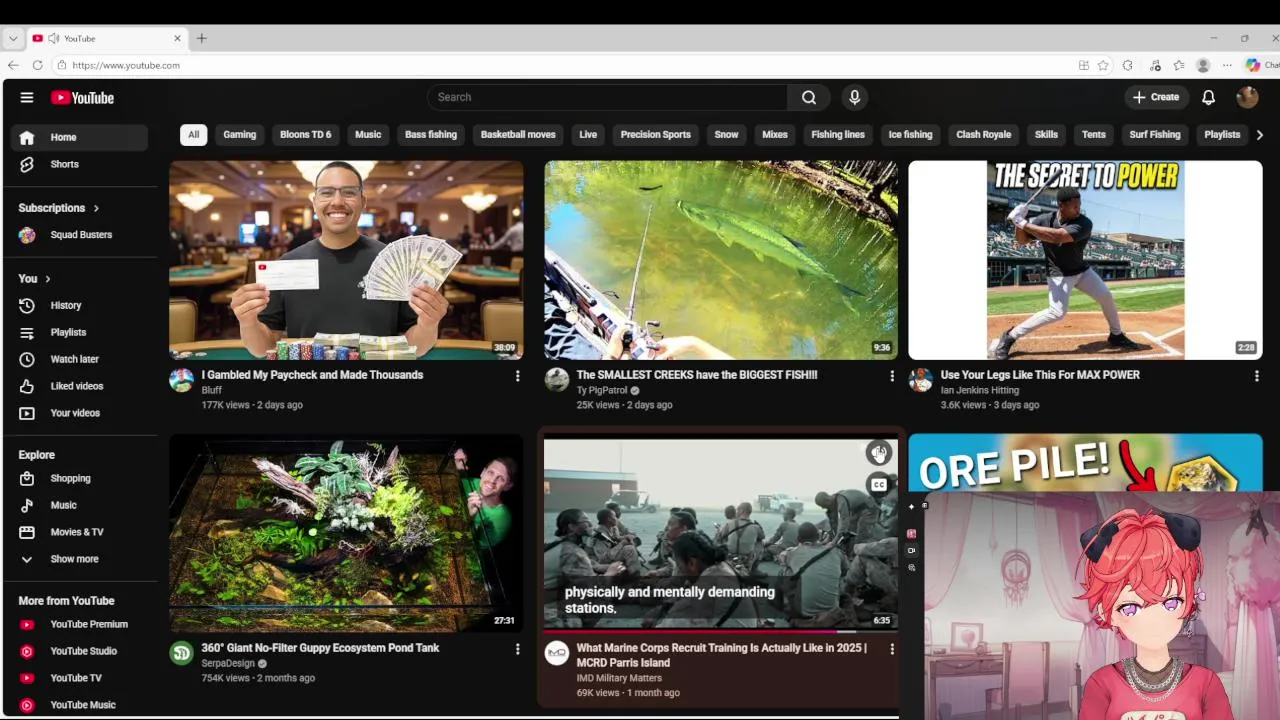The width and height of the screenshot is (1280, 720).
Task: Open the YouTube hamburger guide menu
Action: point(27,98)
